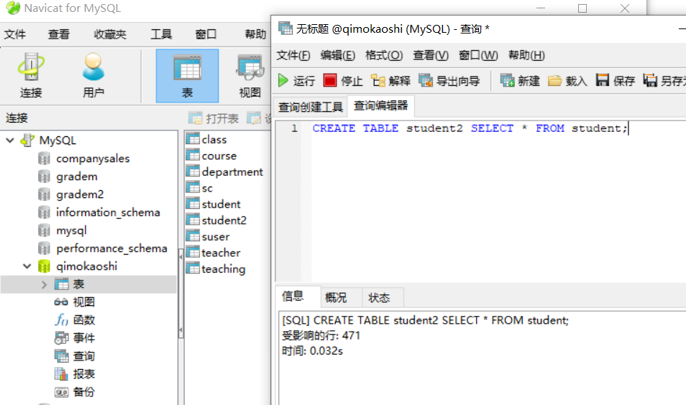The height and width of the screenshot is (405, 687).
Task: Run the query with 运行
Action: 296,81
